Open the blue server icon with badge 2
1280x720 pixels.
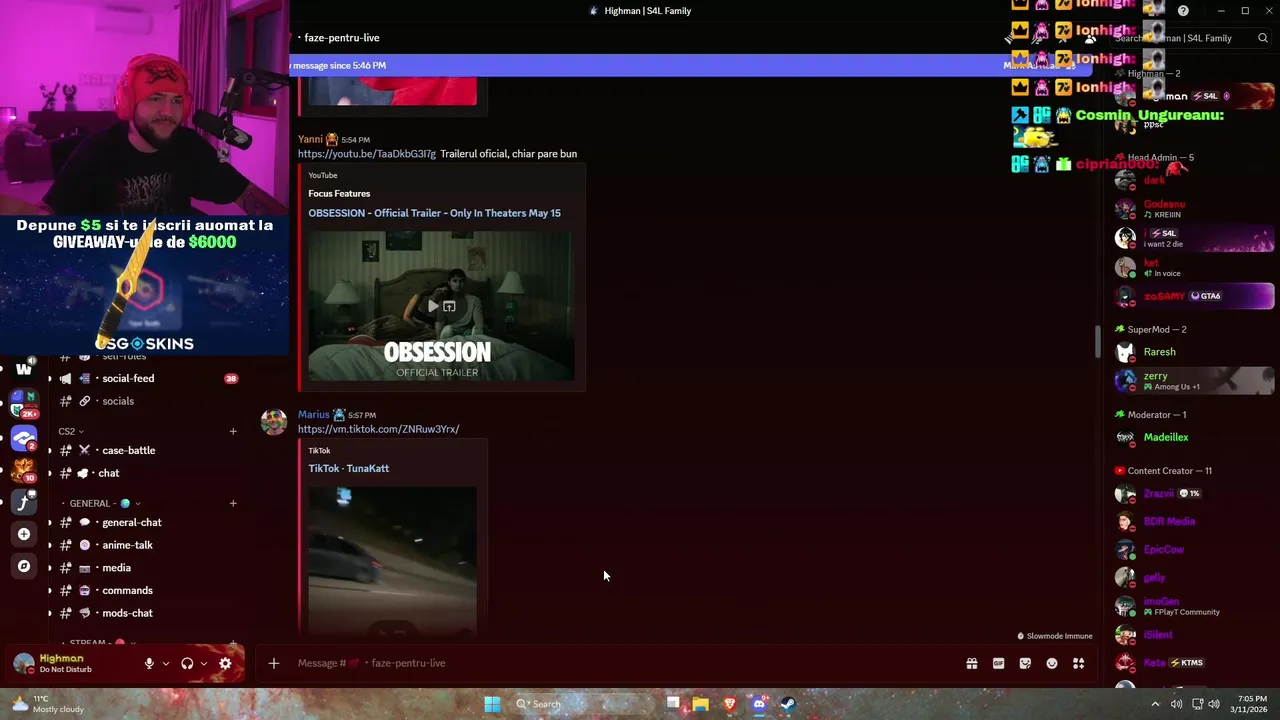pos(24,438)
